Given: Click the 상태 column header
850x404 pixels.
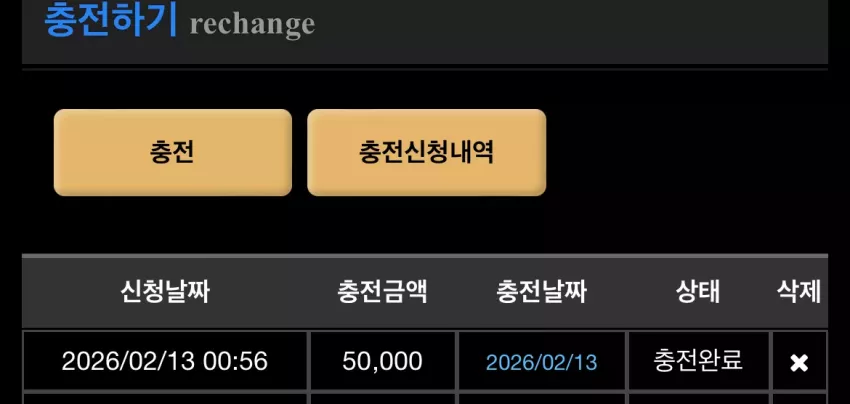Looking at the screenshot, I should pos(698,292).
